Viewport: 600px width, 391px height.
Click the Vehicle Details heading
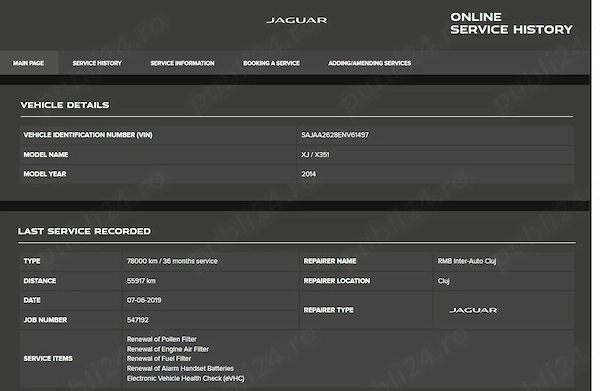[65, 105]
